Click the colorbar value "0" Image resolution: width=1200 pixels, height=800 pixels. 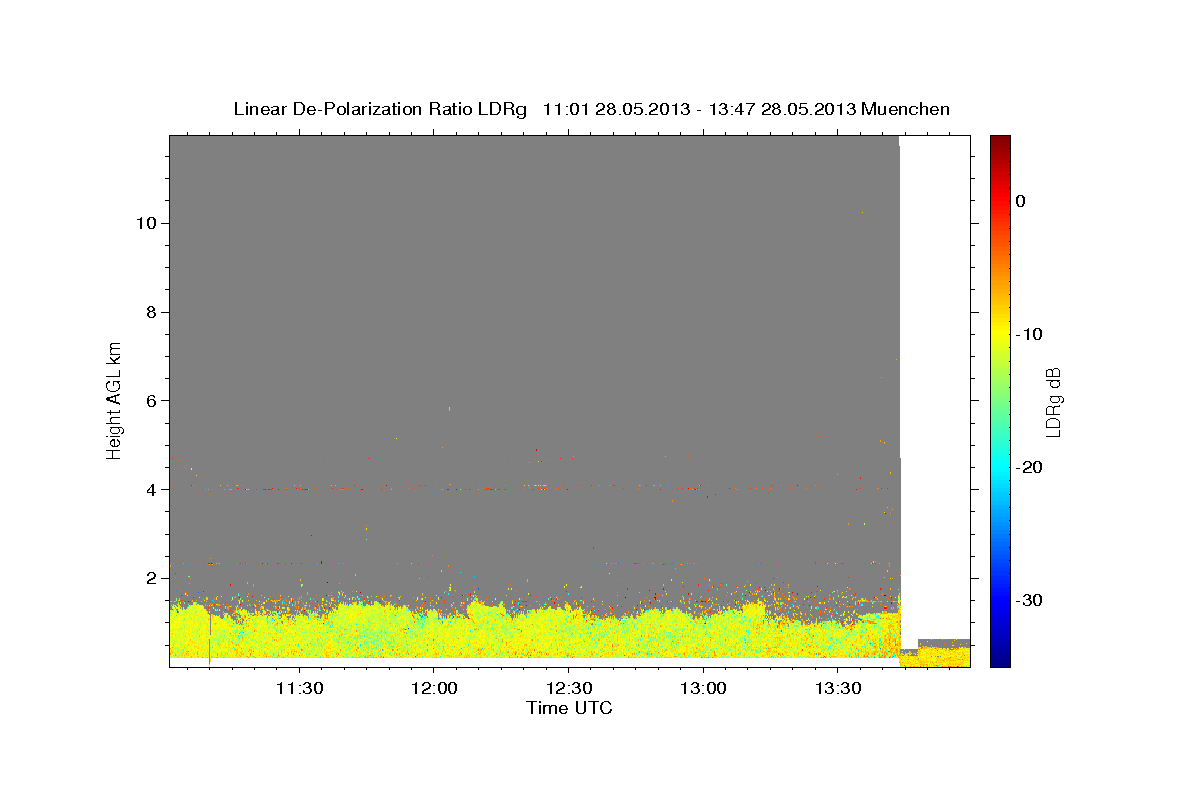pos(1021,201)
